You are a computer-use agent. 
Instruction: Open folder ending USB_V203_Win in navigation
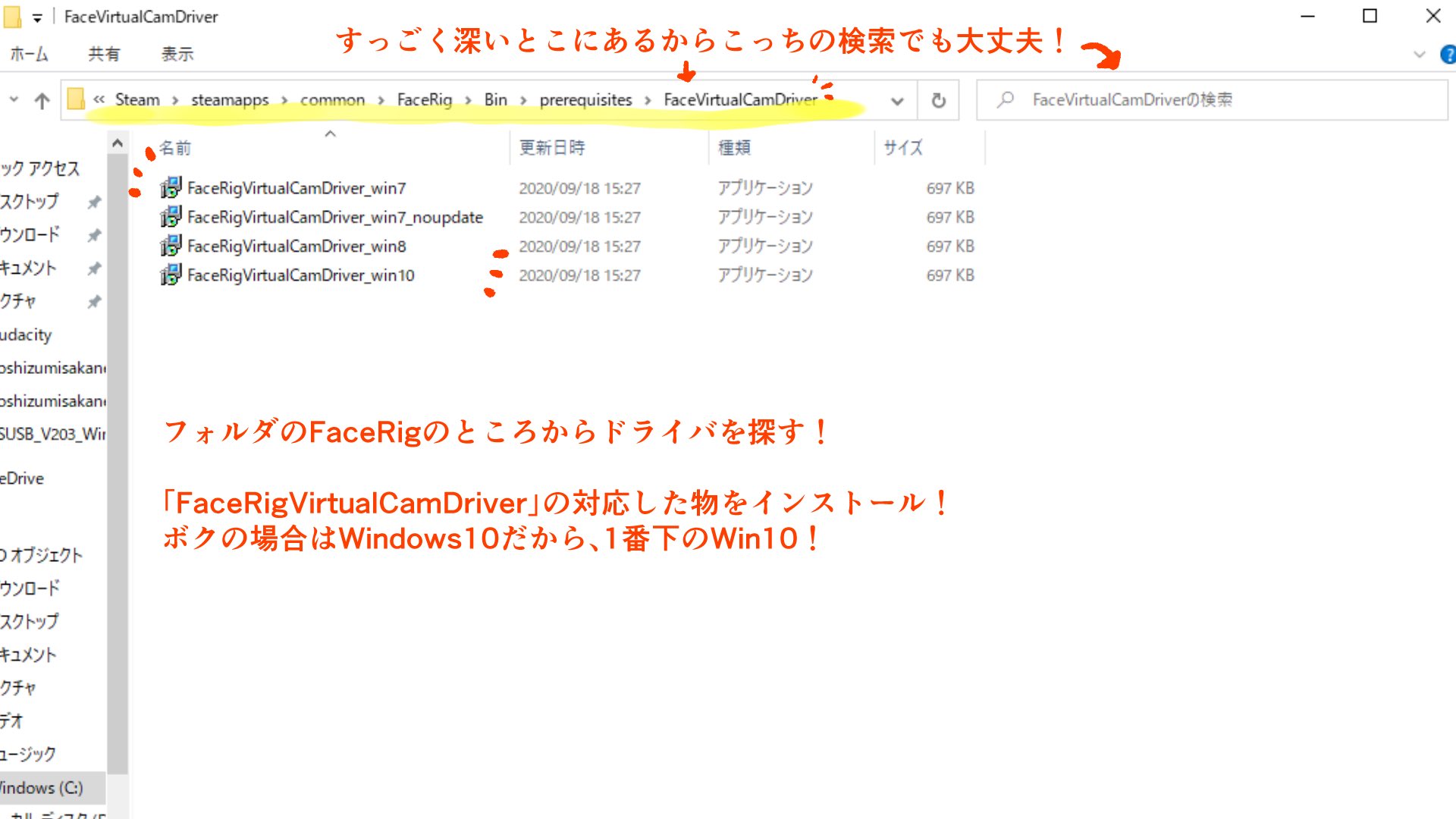(x=53, y=434)
